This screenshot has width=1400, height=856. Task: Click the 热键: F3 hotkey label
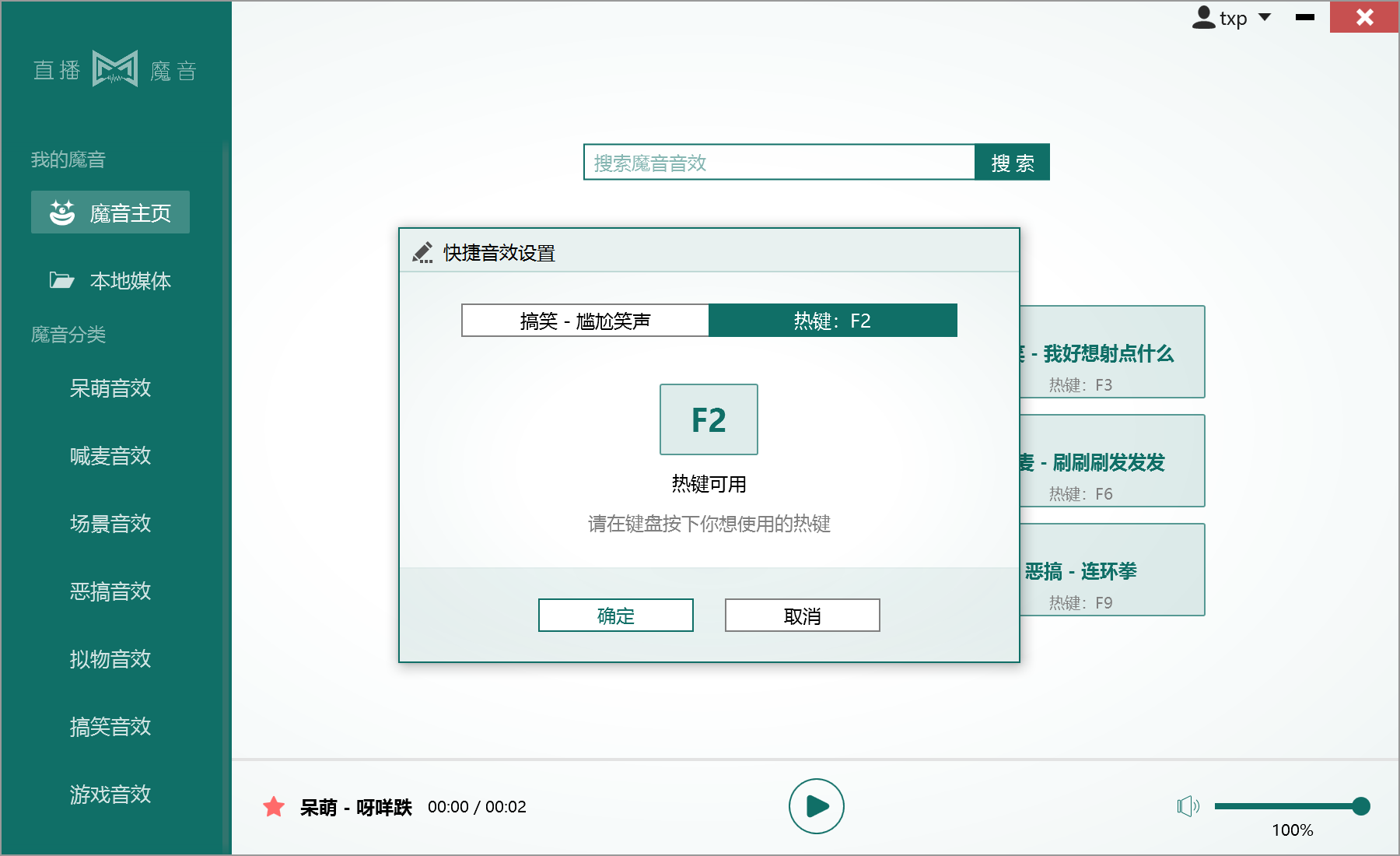click(1080, 385)
